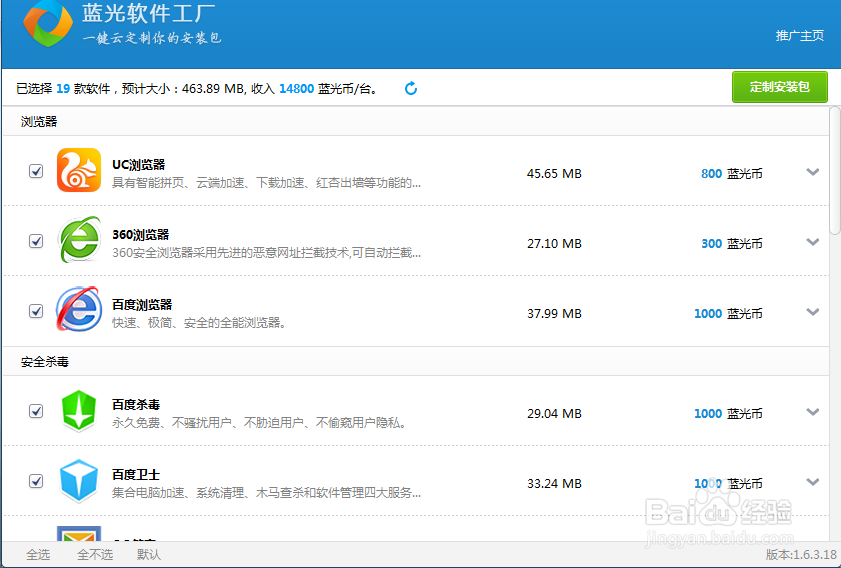Expand the 百度杀毒 row chevron
This screenshot has height=568, width=841.
(x=813, y=412)
